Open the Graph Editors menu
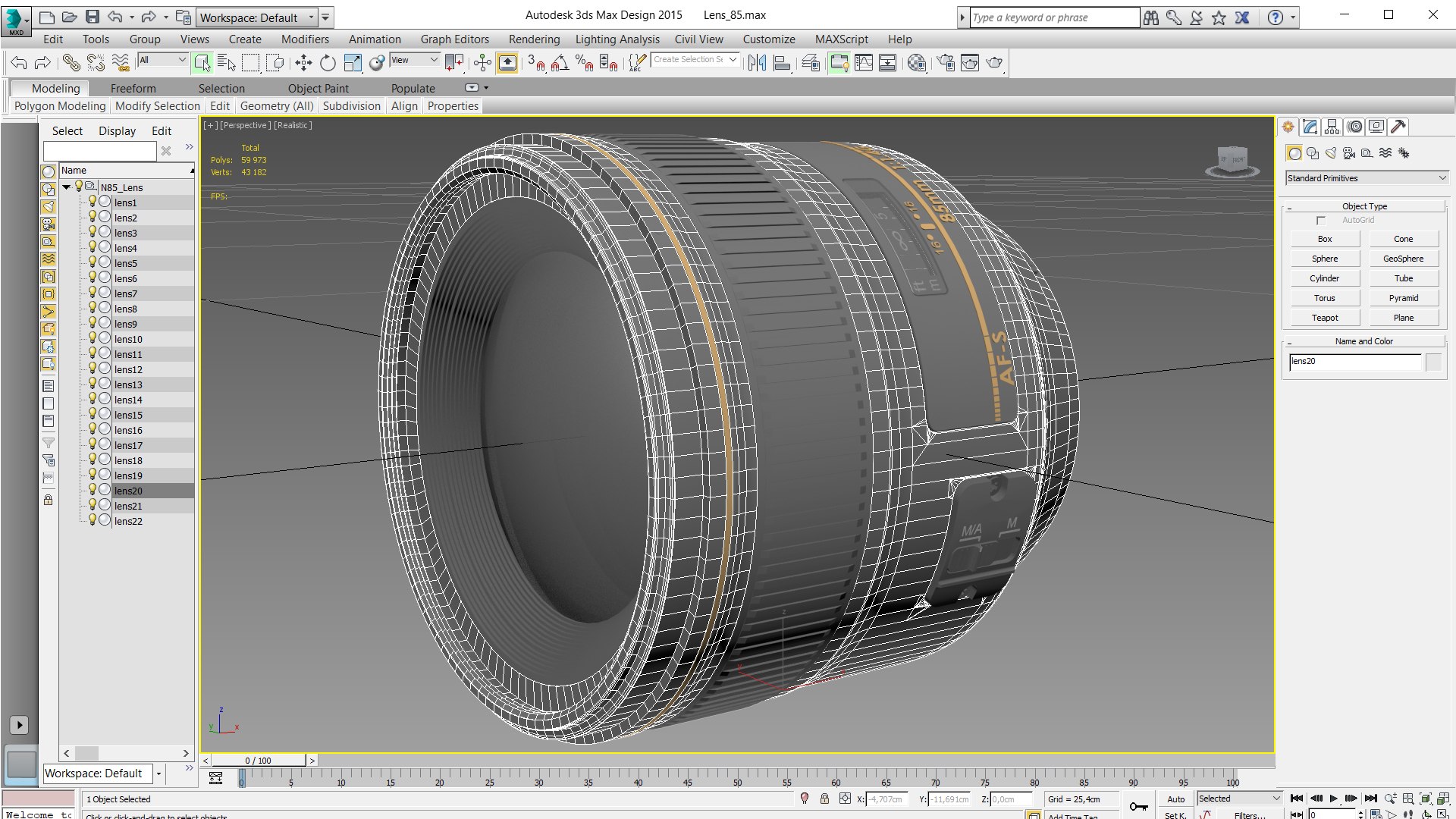The image size is (1456, 819). pyautogui.click(x=455, y=39)
